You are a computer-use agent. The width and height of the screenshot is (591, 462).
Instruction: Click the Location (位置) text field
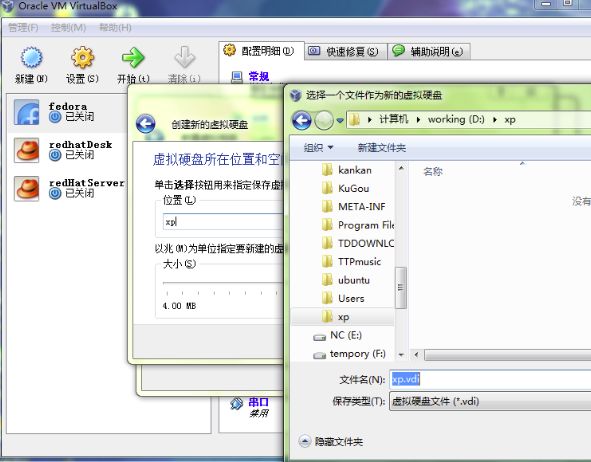tap(223, 222)
